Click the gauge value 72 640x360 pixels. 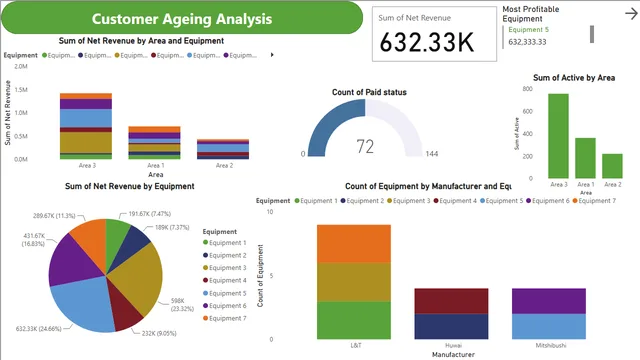(x=365, y=147)
